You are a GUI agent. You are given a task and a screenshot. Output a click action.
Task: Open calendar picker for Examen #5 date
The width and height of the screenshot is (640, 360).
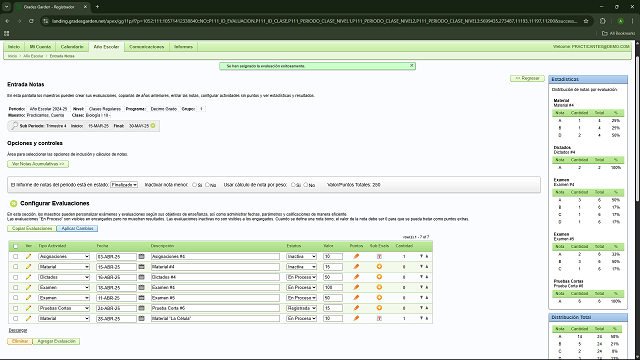[x=141, y=298]
